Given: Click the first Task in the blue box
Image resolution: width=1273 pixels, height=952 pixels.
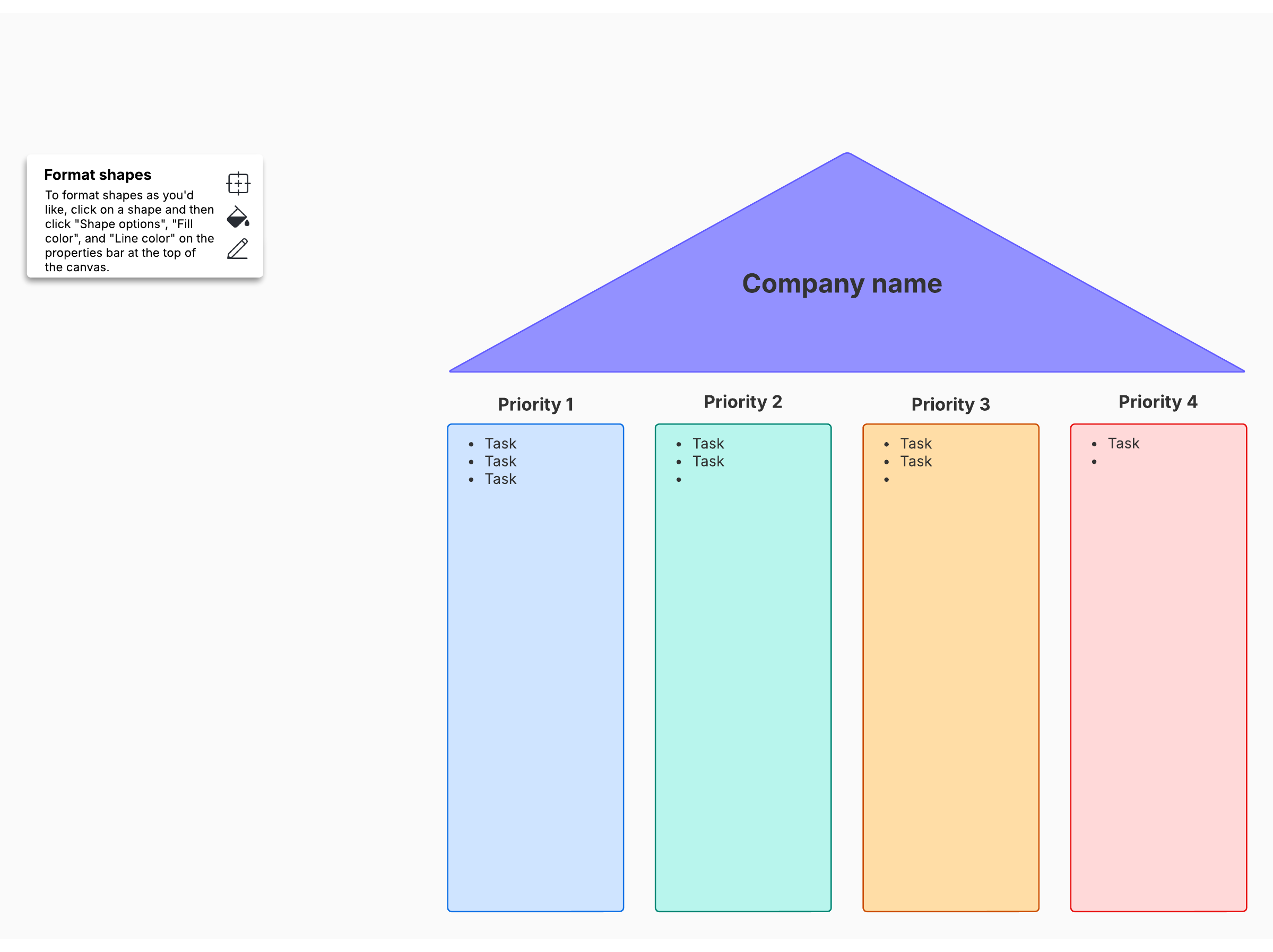Looking at the screenshot, I should click(500, 444).
